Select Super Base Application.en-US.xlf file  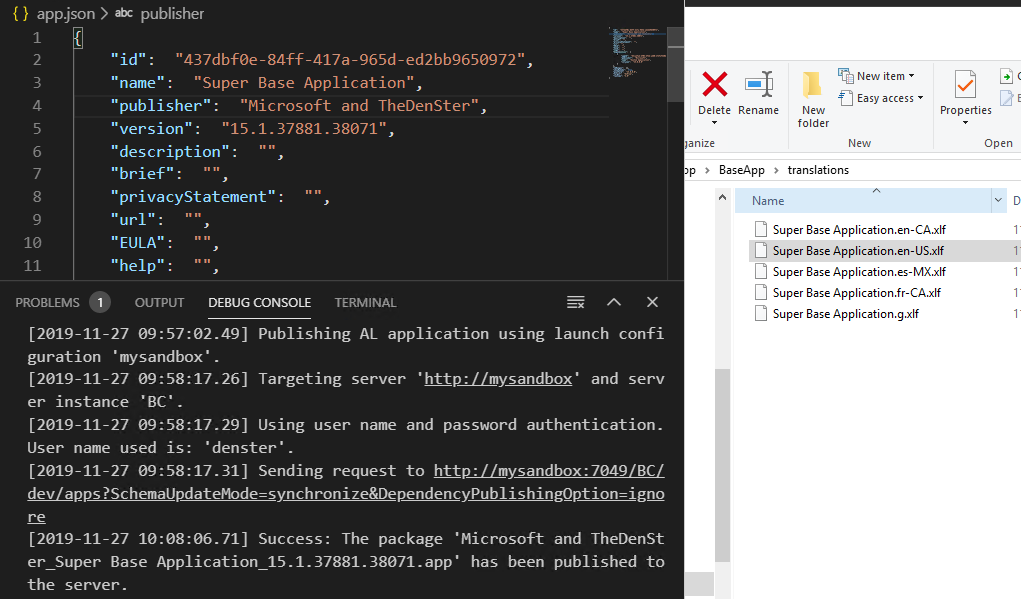[858, 251]
